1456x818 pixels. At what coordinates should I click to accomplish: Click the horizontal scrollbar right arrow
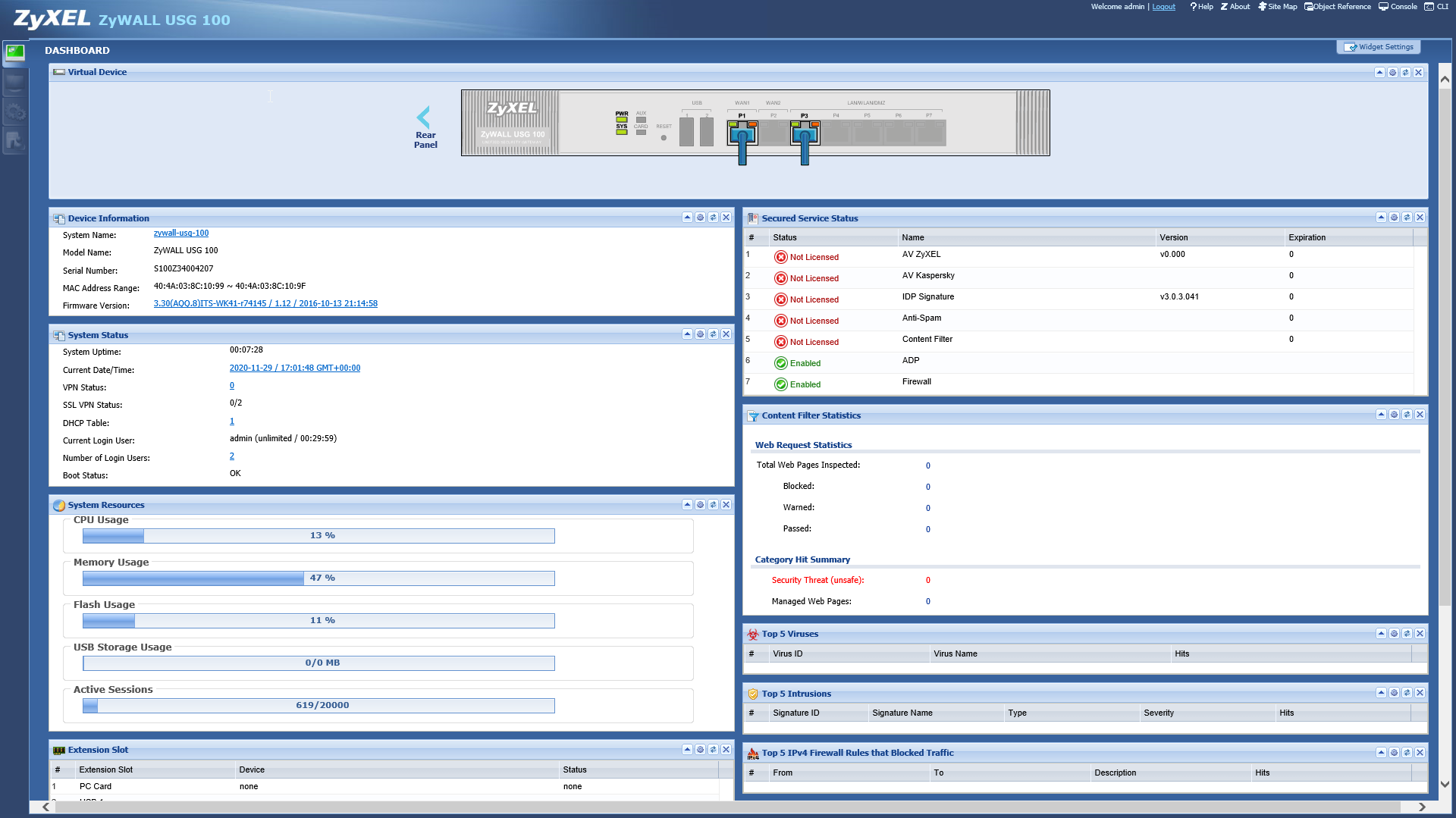[x=1422, y=807]
